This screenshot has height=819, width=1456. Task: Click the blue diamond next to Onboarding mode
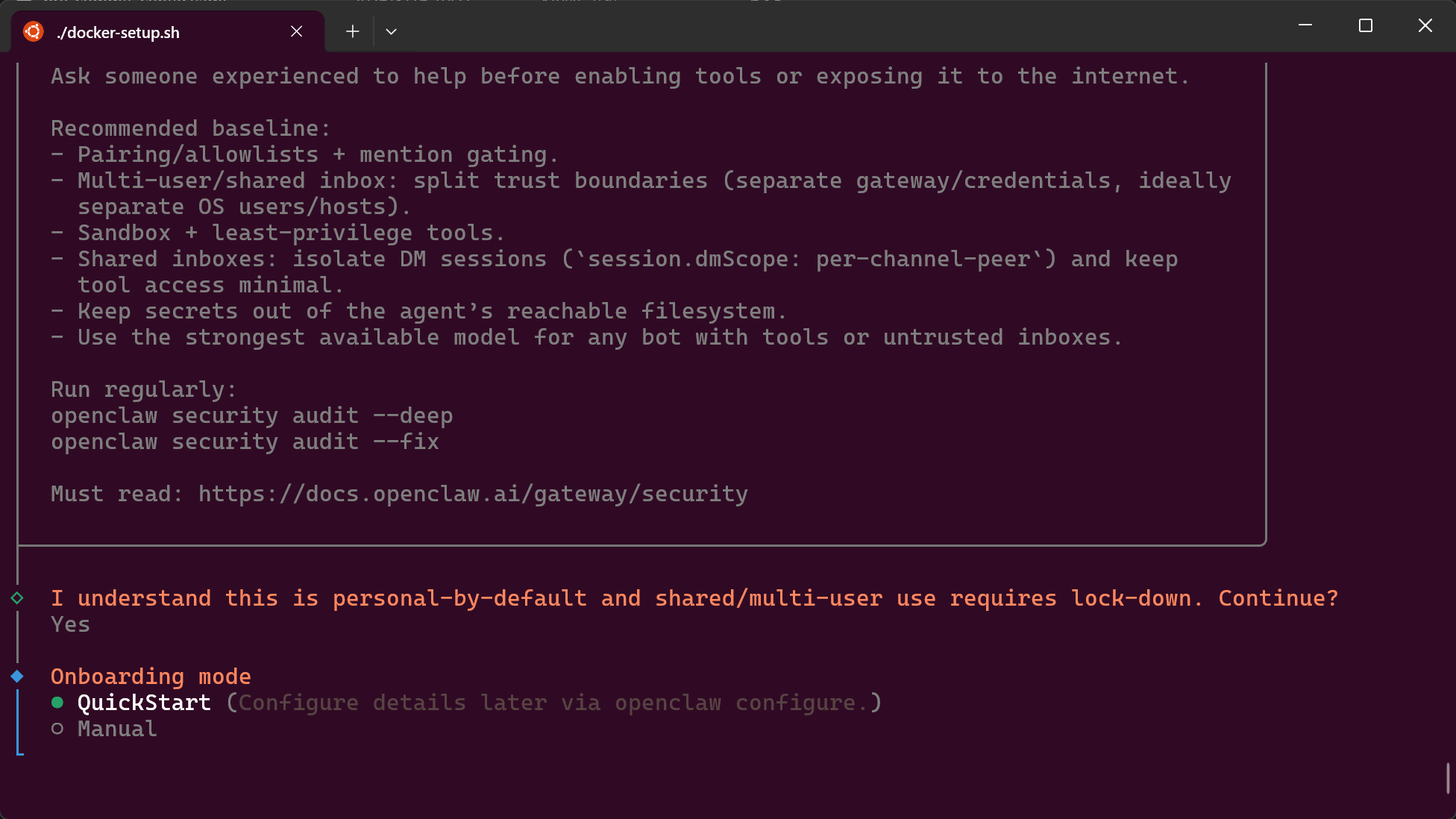pyautogui.click(x=17, y=677)
